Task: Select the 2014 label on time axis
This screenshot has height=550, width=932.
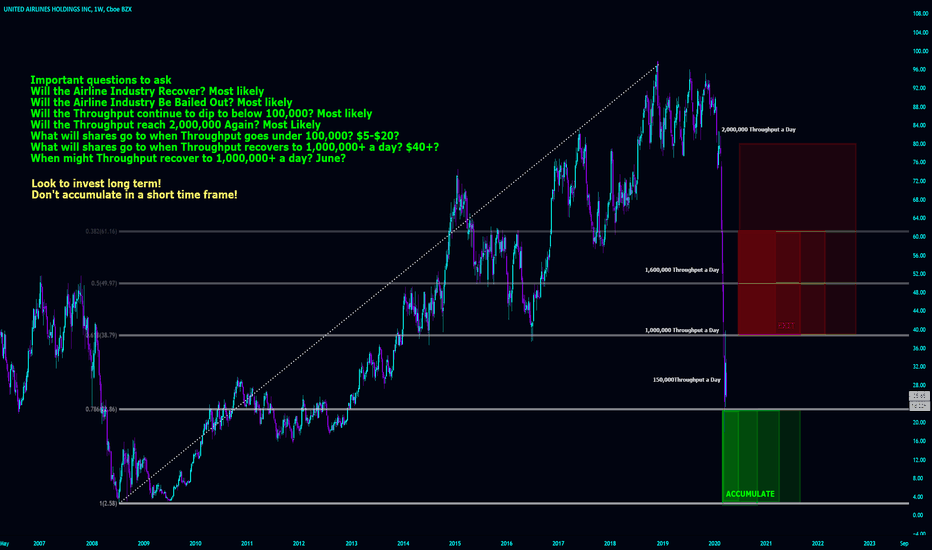Action: pyautogui.click(x=403, y=543)
